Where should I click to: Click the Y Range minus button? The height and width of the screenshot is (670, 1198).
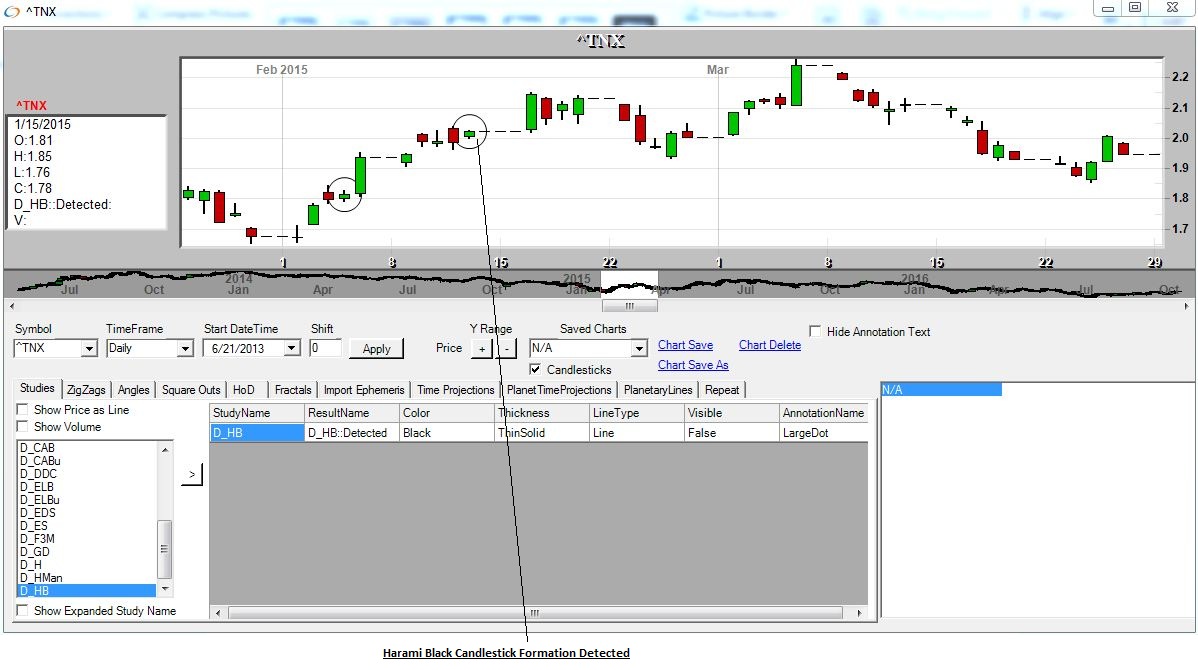506,348
